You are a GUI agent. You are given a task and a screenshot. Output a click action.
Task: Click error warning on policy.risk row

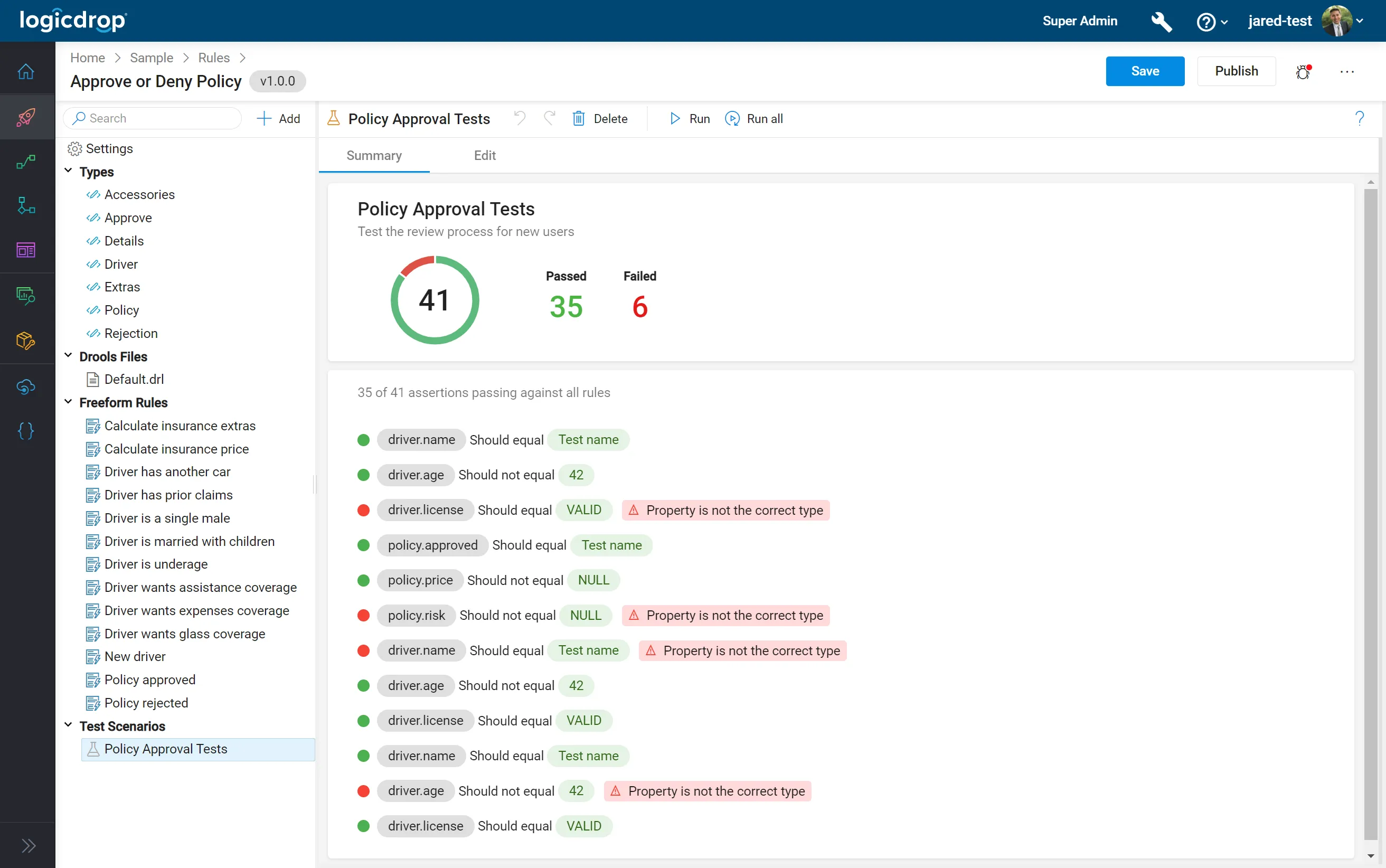[x=725, y=616]
